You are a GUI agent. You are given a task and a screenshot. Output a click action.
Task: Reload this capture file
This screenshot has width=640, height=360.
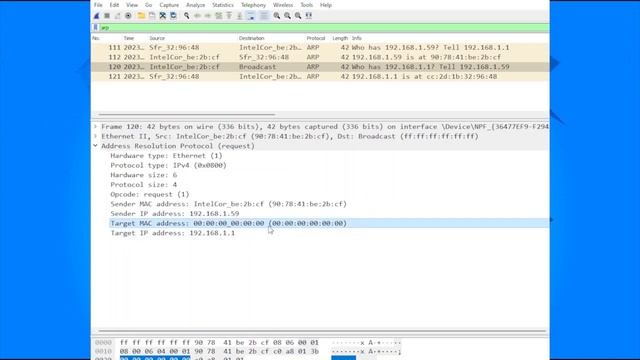click(x=173, y=16)
